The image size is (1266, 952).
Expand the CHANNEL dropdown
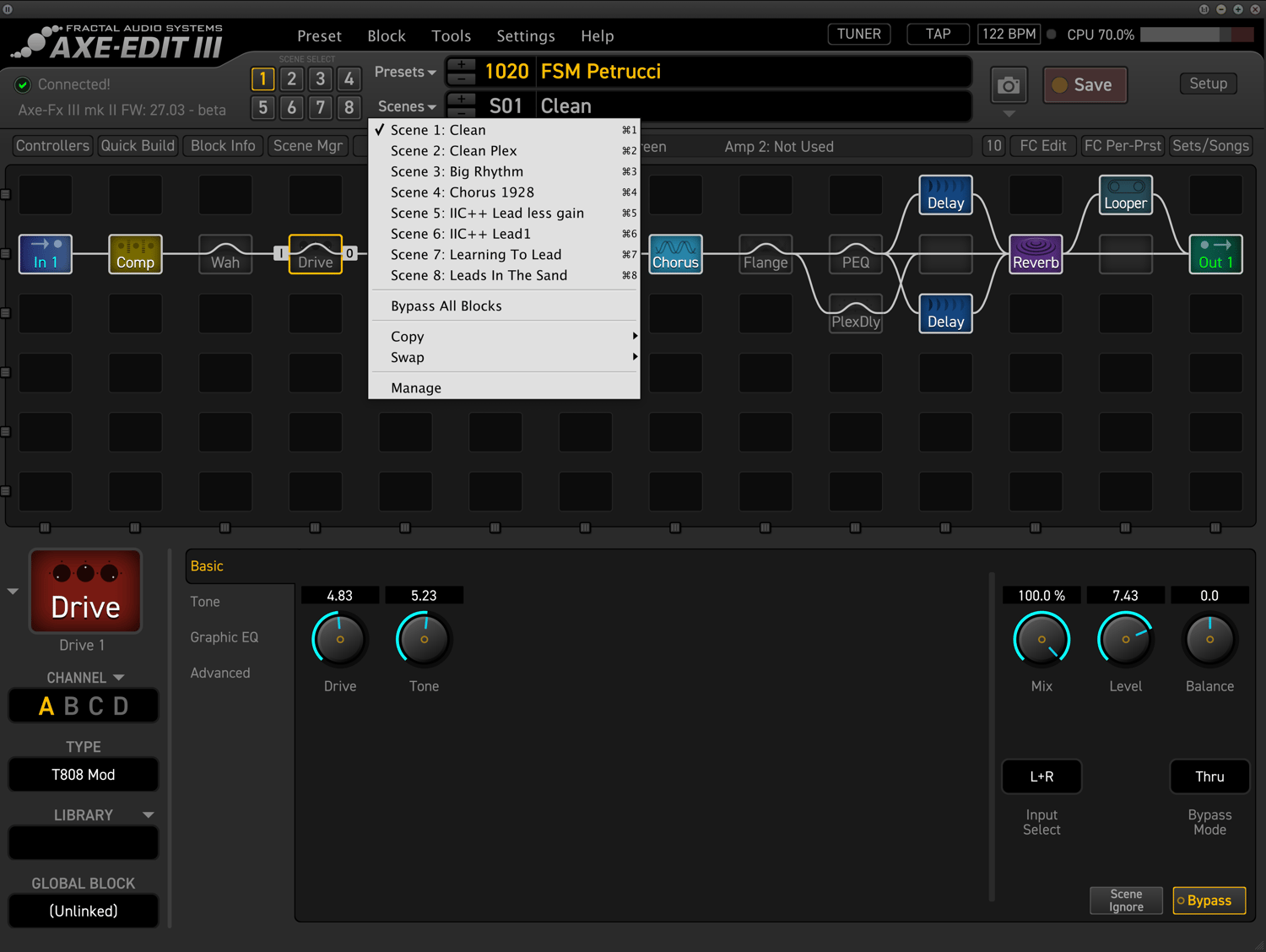pyautogui.click(x=84, y=678)
